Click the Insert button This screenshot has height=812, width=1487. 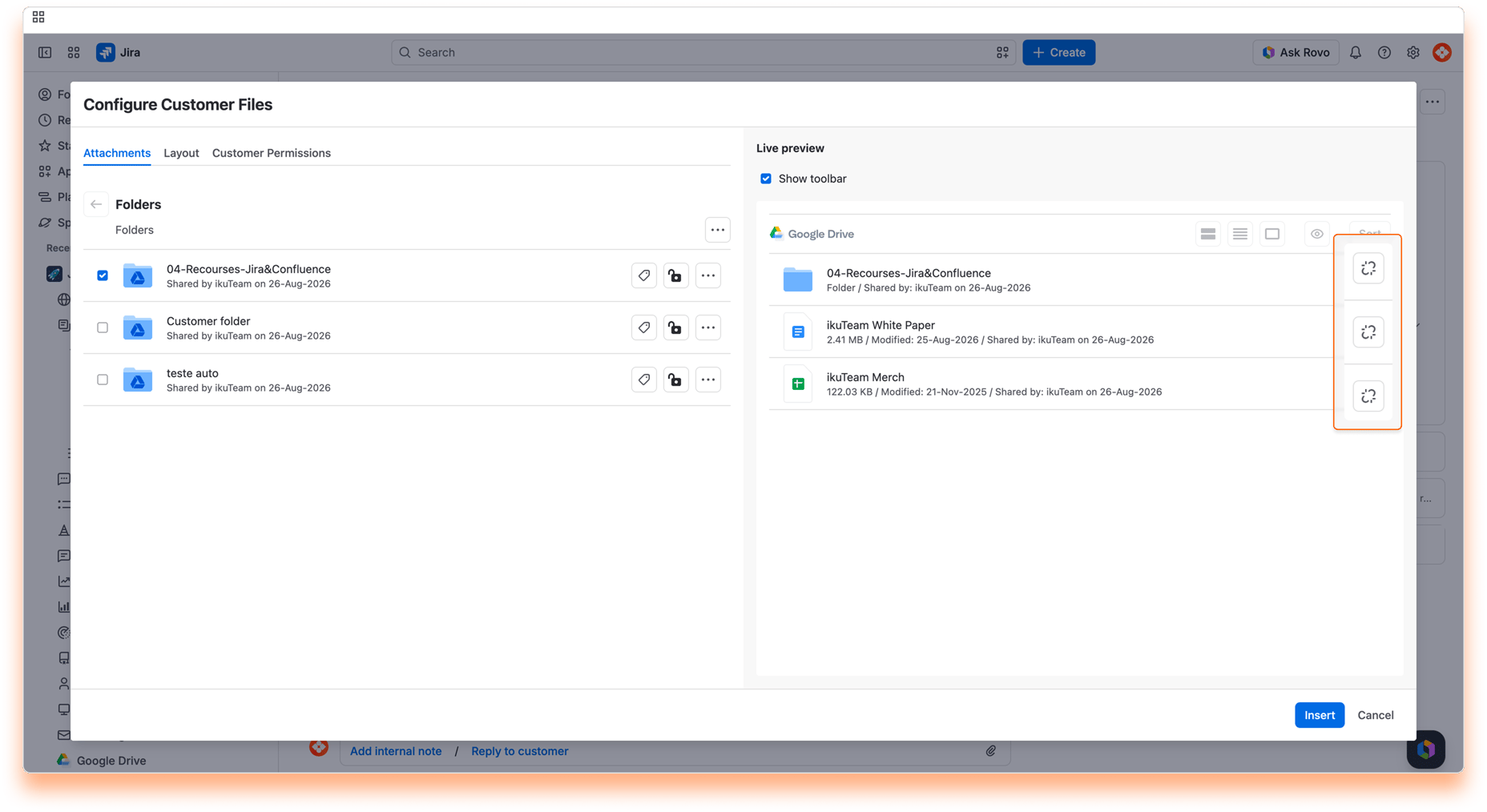pyautogui.click(x=1320, y=715)
